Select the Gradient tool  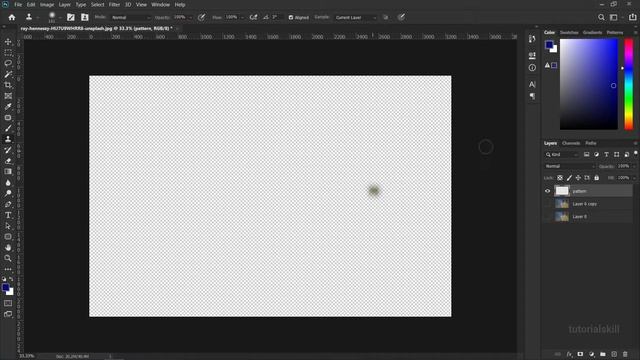(x=8, y=171)
